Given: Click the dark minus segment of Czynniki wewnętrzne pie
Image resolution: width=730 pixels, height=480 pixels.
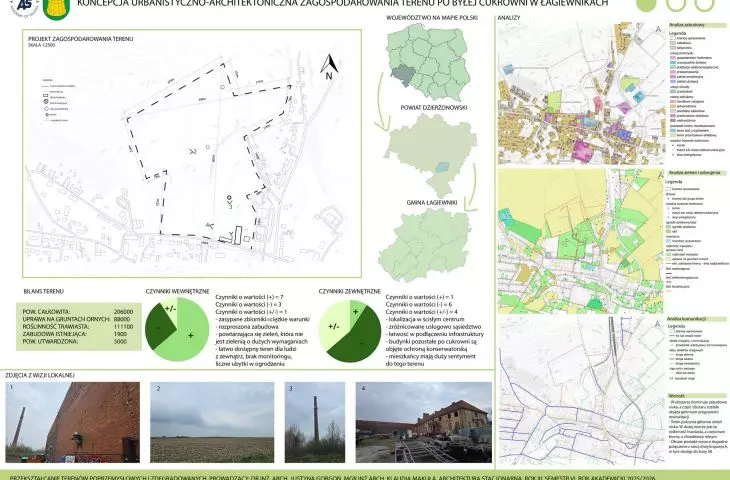Looking at the screenshot, I should coord(157,330).
